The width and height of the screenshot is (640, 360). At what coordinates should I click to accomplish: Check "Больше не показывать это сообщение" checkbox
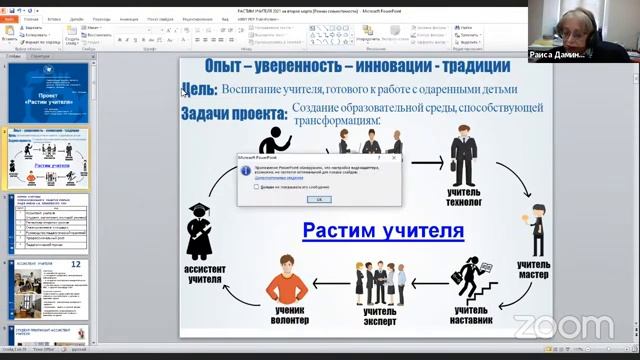click(x=256, y=187)
